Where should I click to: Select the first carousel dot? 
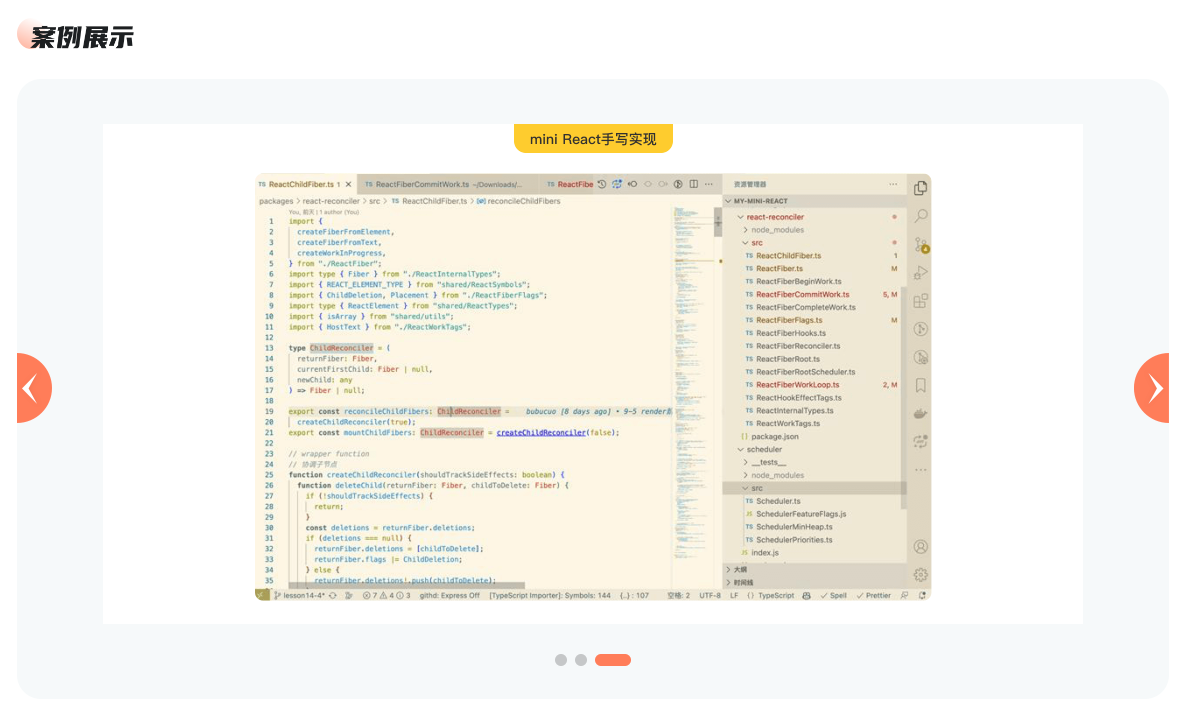pyautogui.click(x=561, y=660)
